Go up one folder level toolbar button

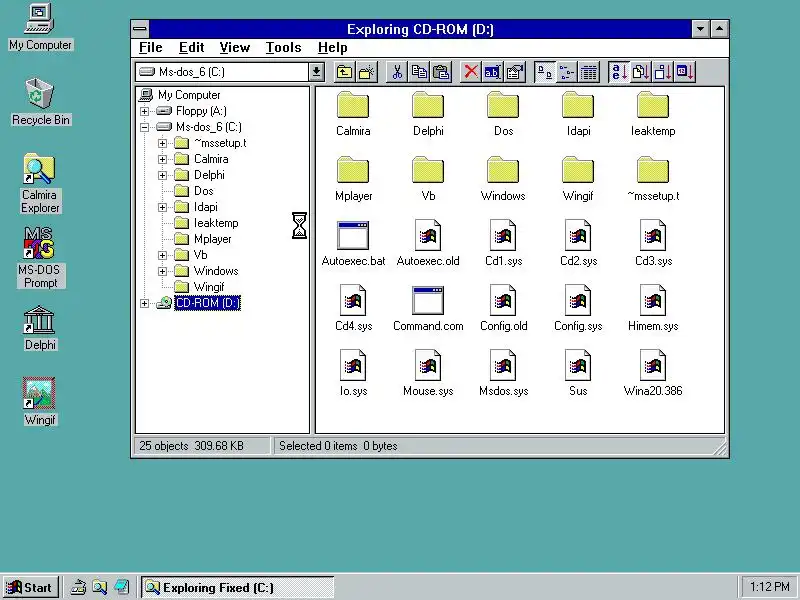coord(344,72)
